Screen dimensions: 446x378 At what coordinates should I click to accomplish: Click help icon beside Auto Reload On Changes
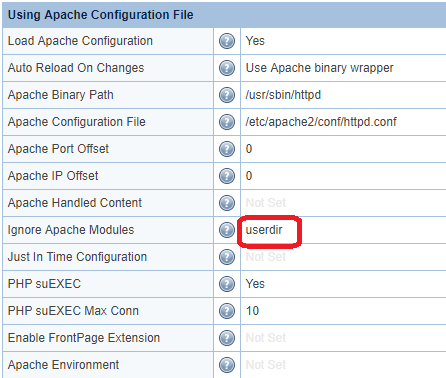pyautogui.click(x=227, y=68)
